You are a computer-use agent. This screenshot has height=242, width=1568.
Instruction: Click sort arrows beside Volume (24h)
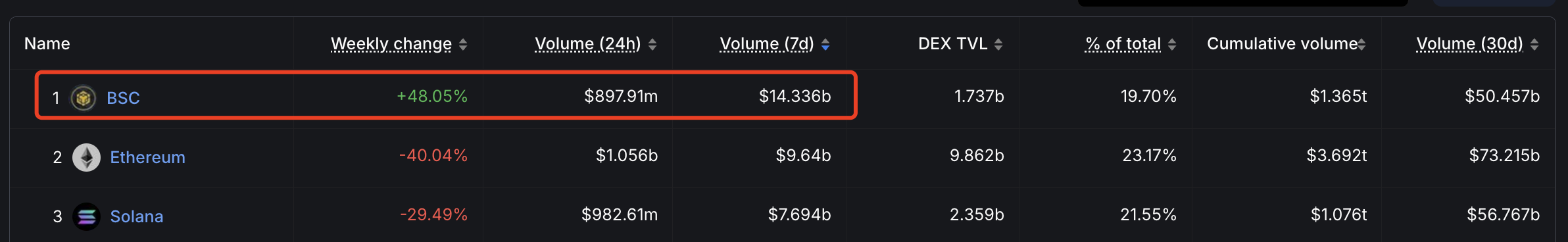(x=652, y=44)
